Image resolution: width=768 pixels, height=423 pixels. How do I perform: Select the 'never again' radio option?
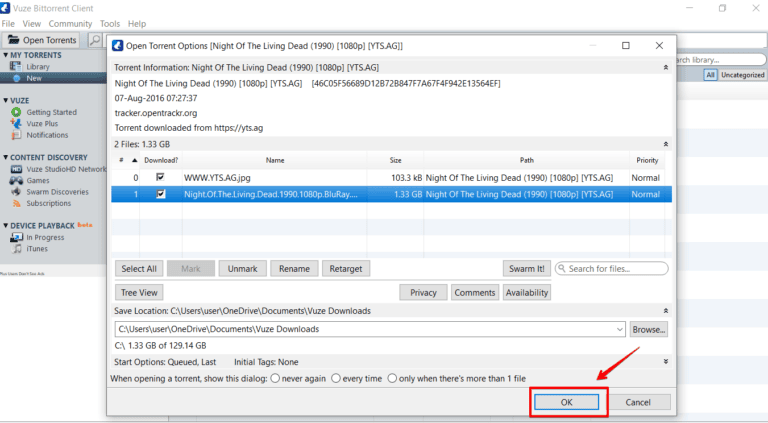[275, 379]
